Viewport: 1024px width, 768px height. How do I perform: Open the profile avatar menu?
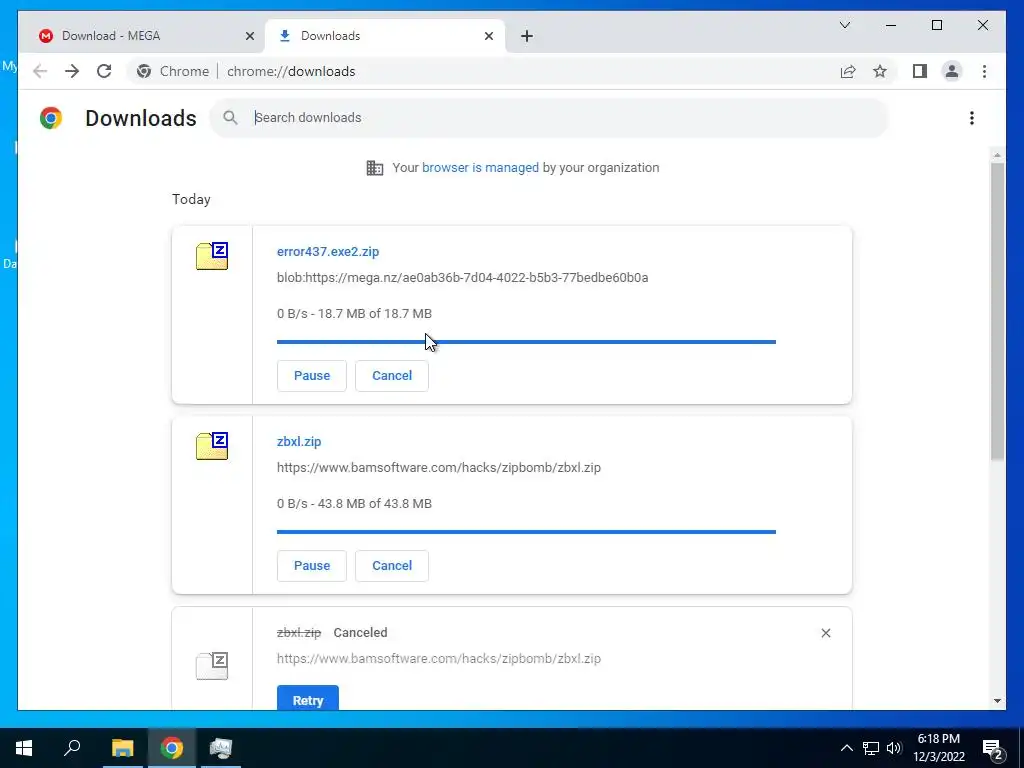tap(952, 71)
